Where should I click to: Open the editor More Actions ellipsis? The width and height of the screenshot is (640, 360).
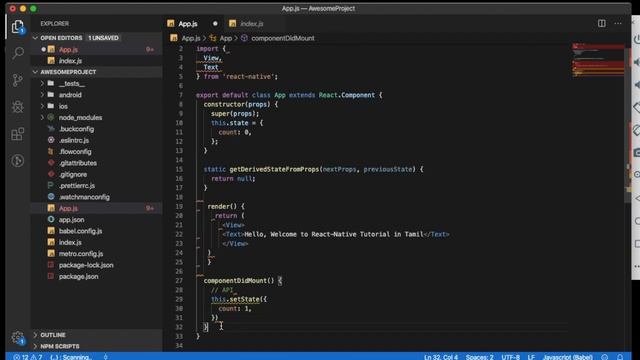click(x=618, y=23)
